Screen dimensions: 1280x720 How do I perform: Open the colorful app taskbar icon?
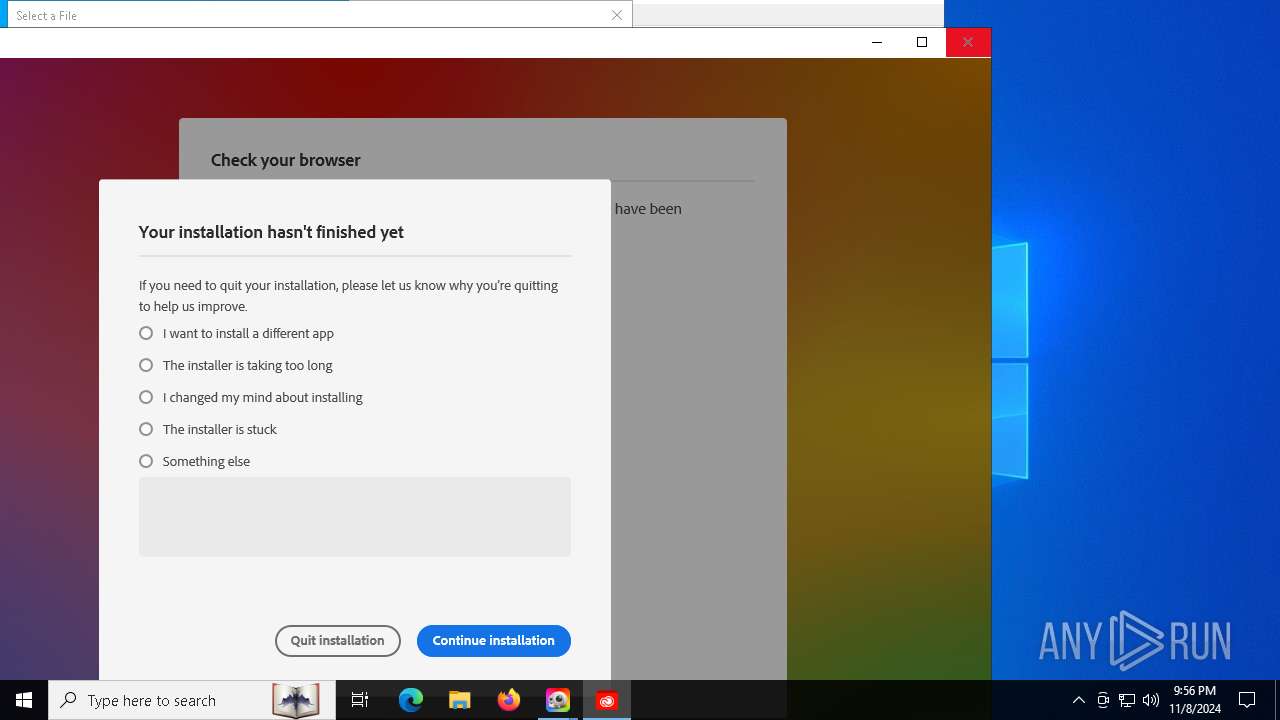pyautogui.click(x=558, y=700)
